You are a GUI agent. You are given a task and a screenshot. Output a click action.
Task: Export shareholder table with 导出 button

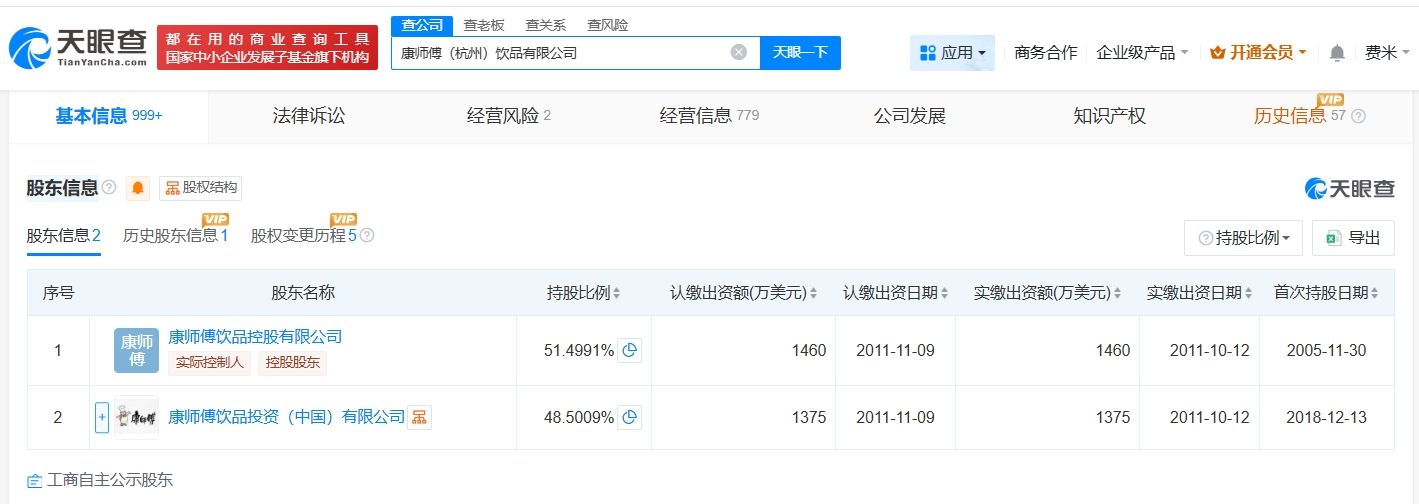click(x=1353, y=238)
